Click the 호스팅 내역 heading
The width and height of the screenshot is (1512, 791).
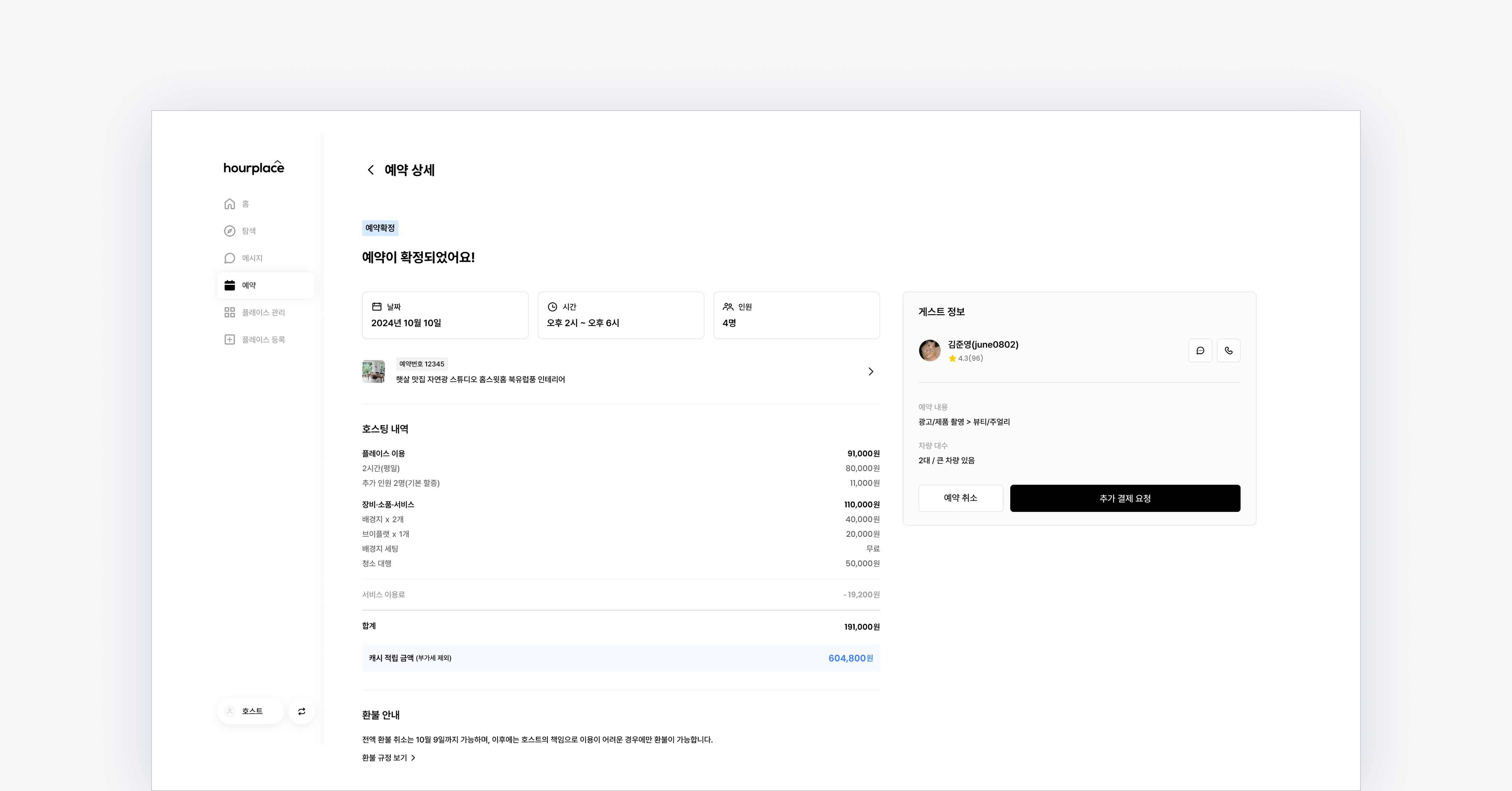pyautogui.click(x=385, y=429)
